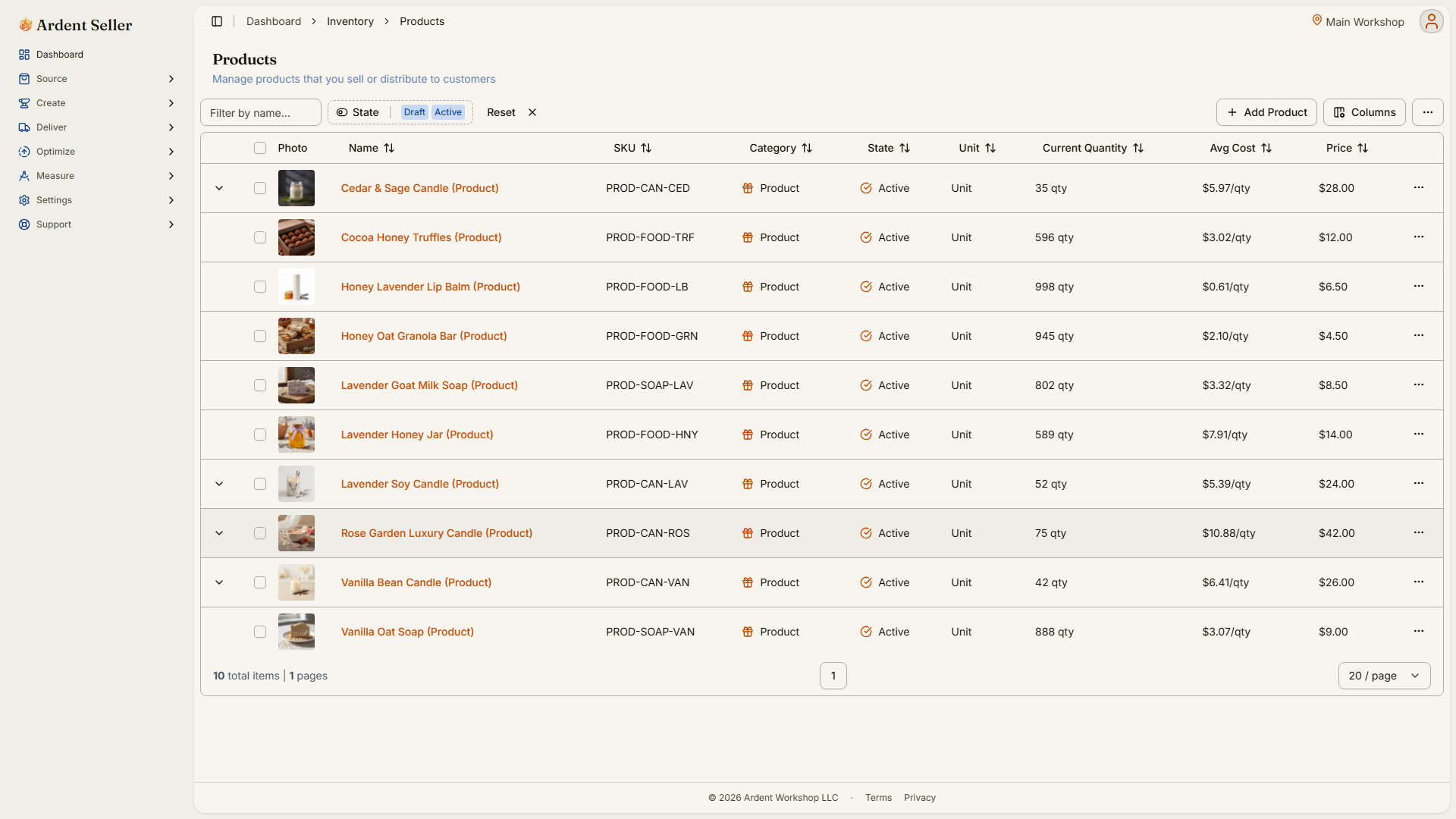This screenshot has height=819, width=1456.
Task: Expand the Source sidebar section
Action: (97, 79)
